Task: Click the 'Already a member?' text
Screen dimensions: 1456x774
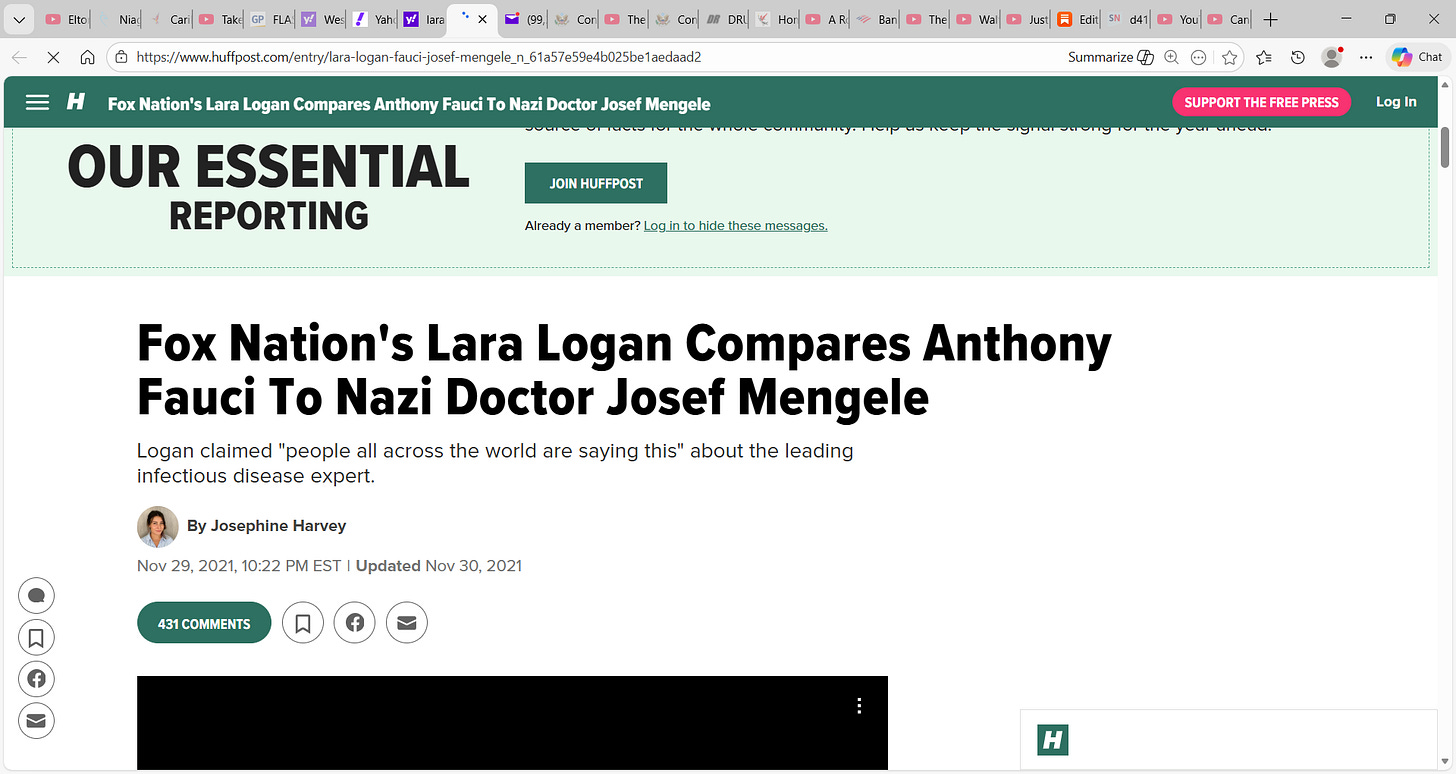Action: pos(582,226)
